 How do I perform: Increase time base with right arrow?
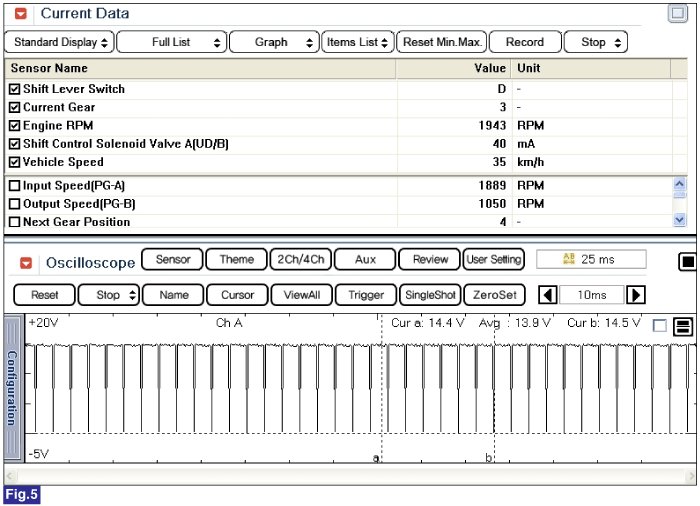click(x=635, y=295)
